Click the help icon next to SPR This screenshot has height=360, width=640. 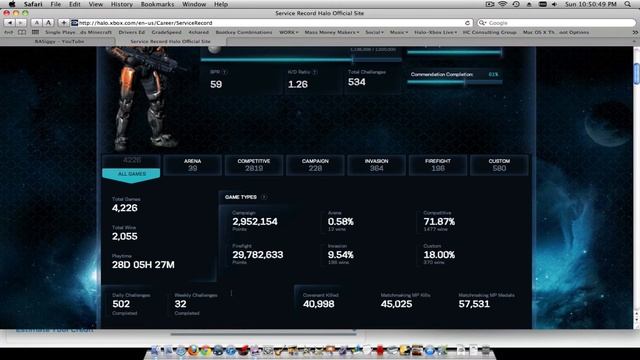(225, 72)
